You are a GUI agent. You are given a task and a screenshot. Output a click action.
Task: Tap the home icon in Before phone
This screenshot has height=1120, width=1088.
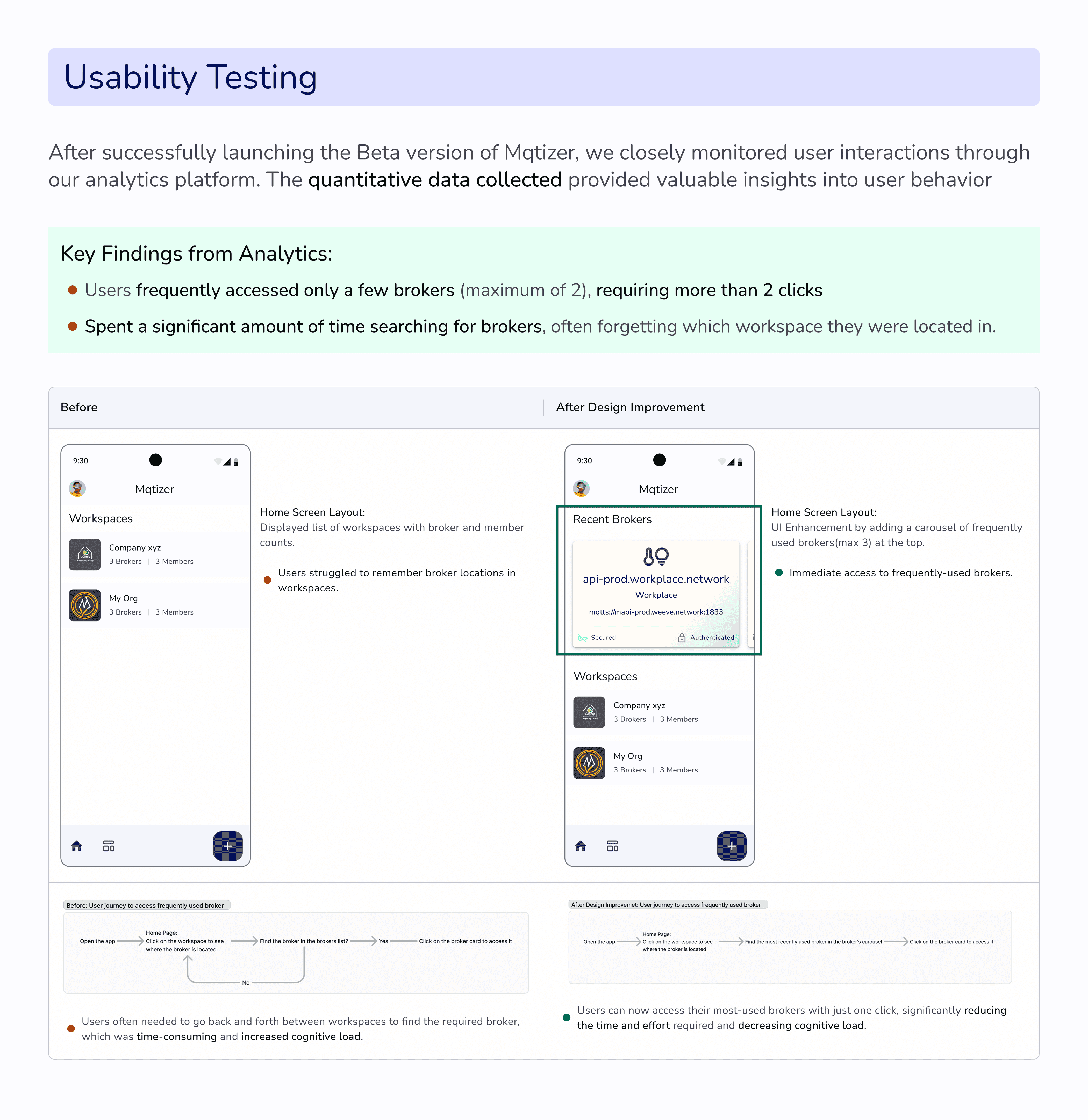[x=77, y=846]
